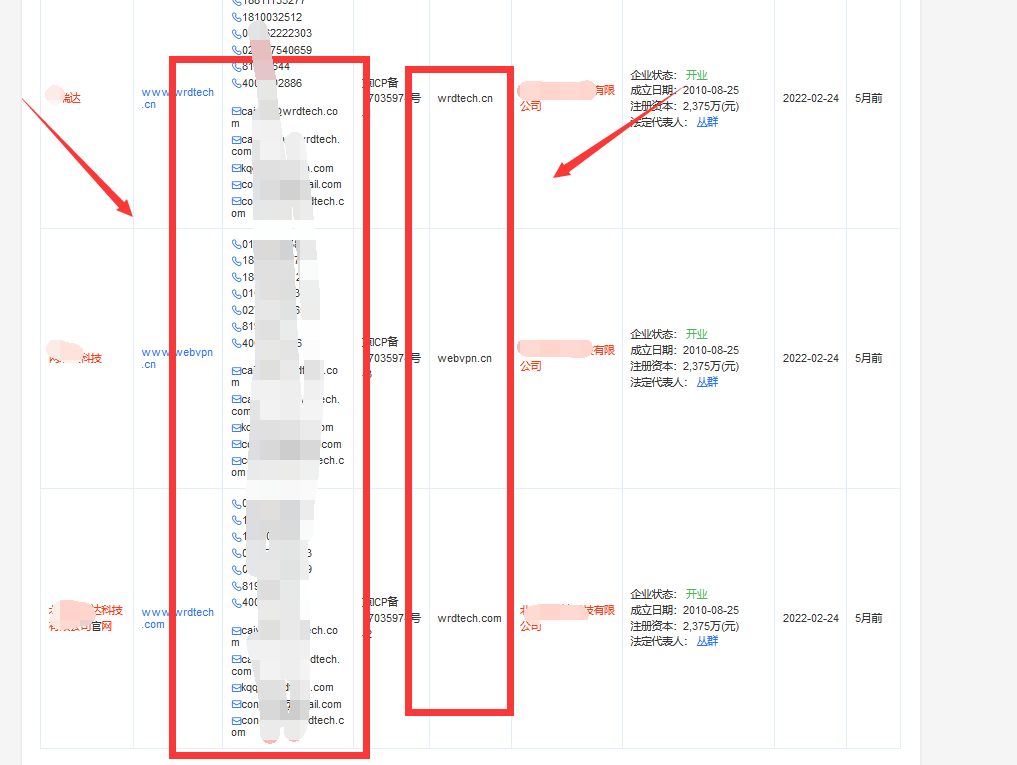Click phone icon beside number ending 7540659
The width and height of the screenshot is (1017, 765).
[x=237, y=51]
